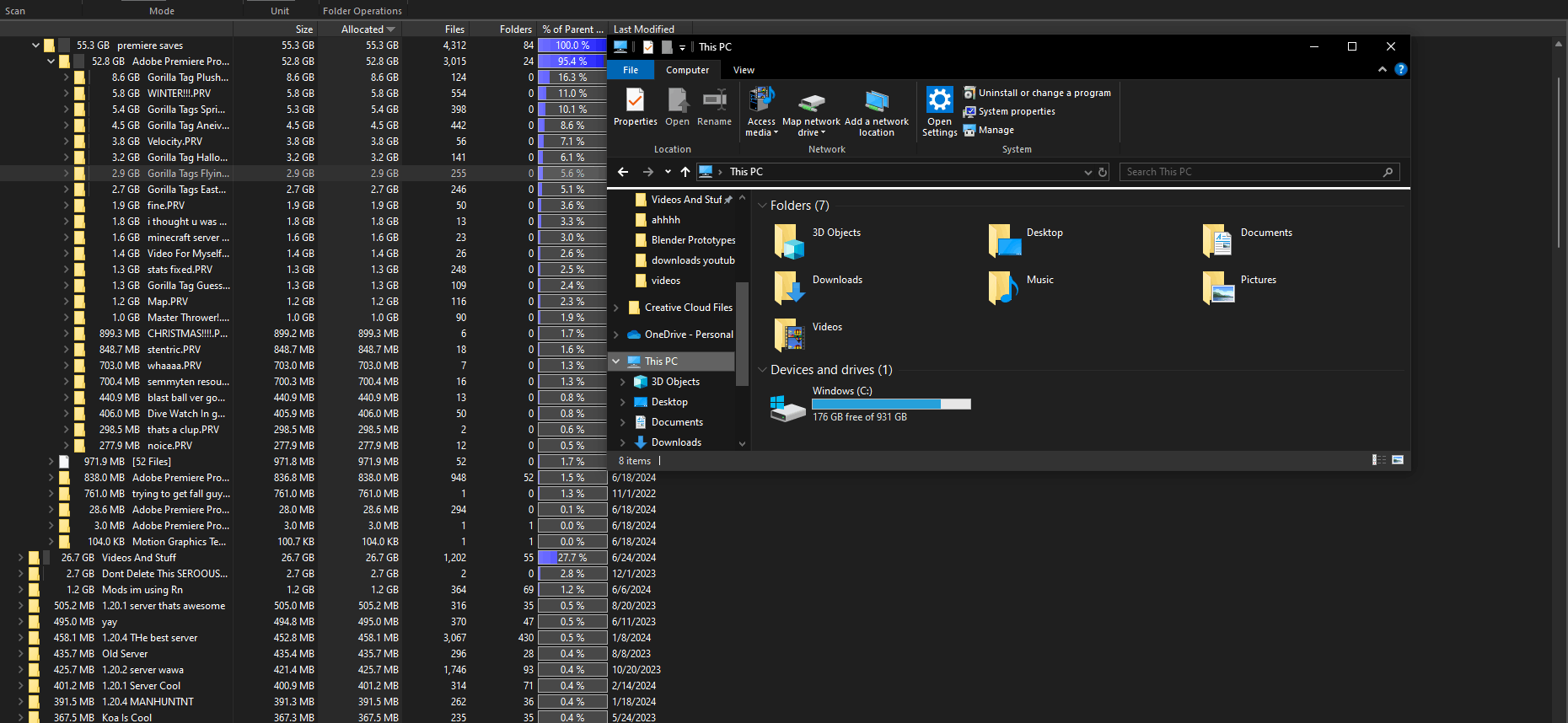The width and height of the screenshot is (1568, 723).
Task: Go back using the Explorer back arrow
Action: coord(623,172)
